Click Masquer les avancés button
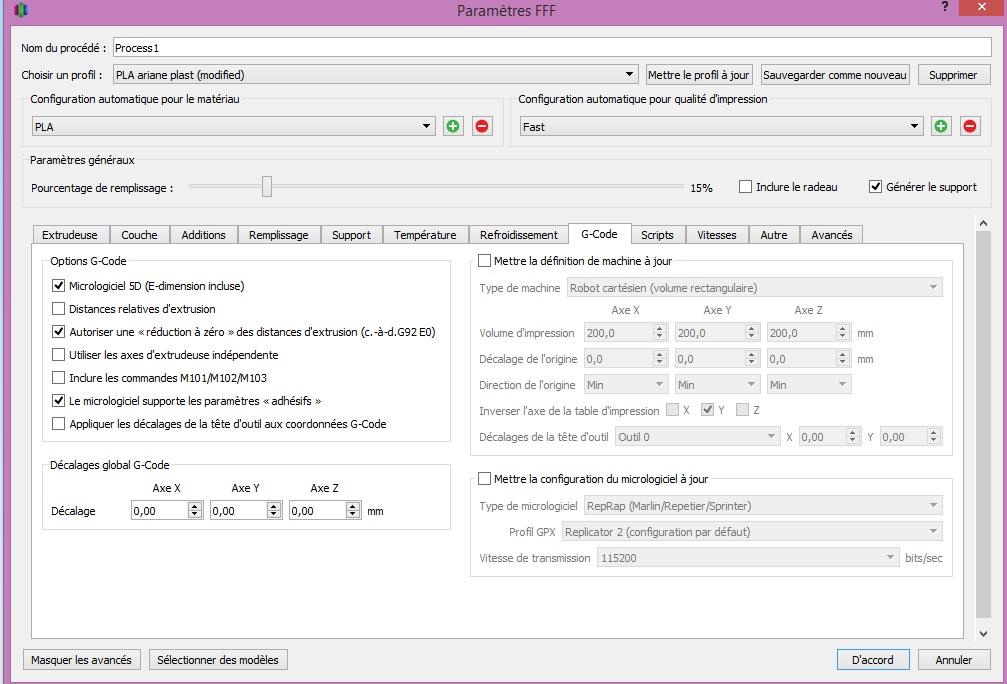Image resolution: width=1007 pixels, height=684 pixels. point(82,660)
